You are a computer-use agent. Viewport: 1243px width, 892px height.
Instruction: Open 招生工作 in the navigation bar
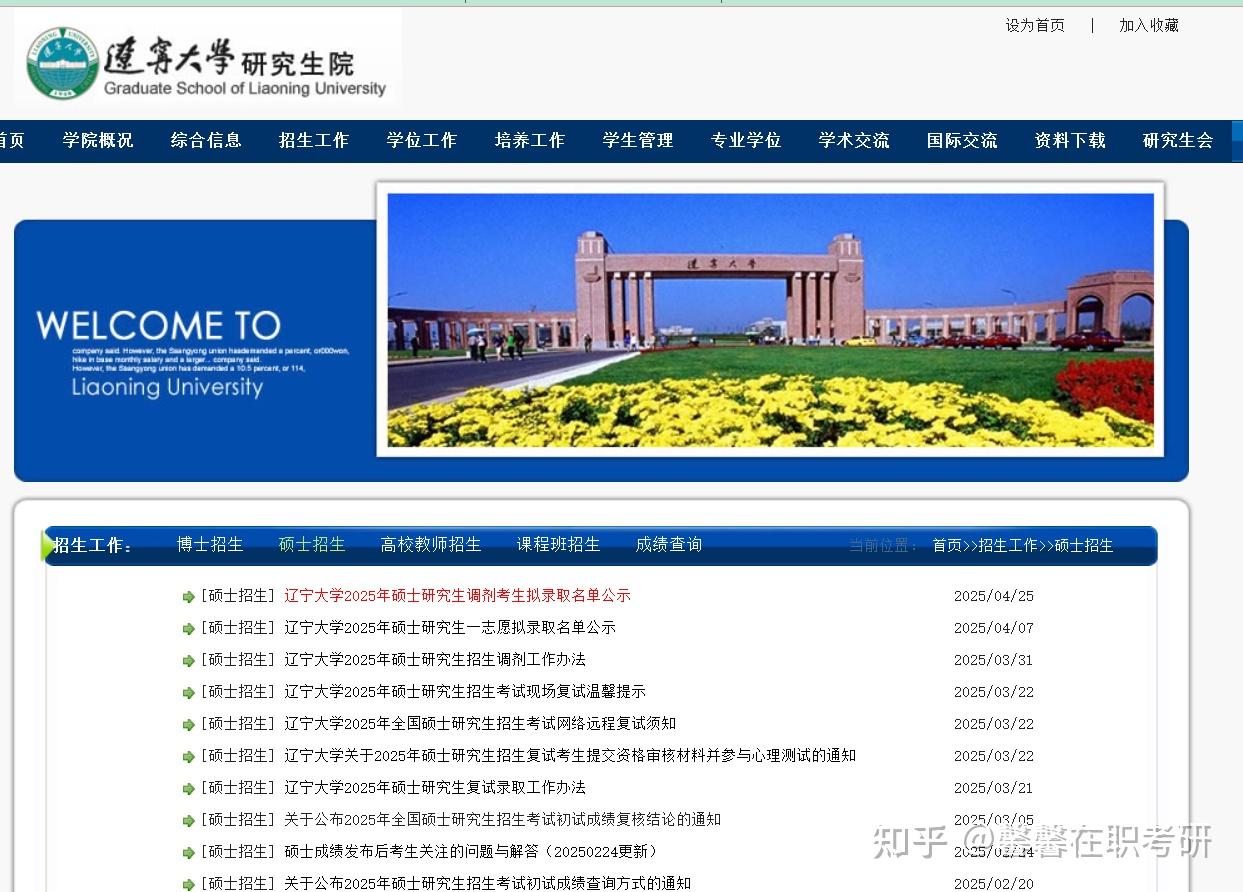click(x=314, y=141)
